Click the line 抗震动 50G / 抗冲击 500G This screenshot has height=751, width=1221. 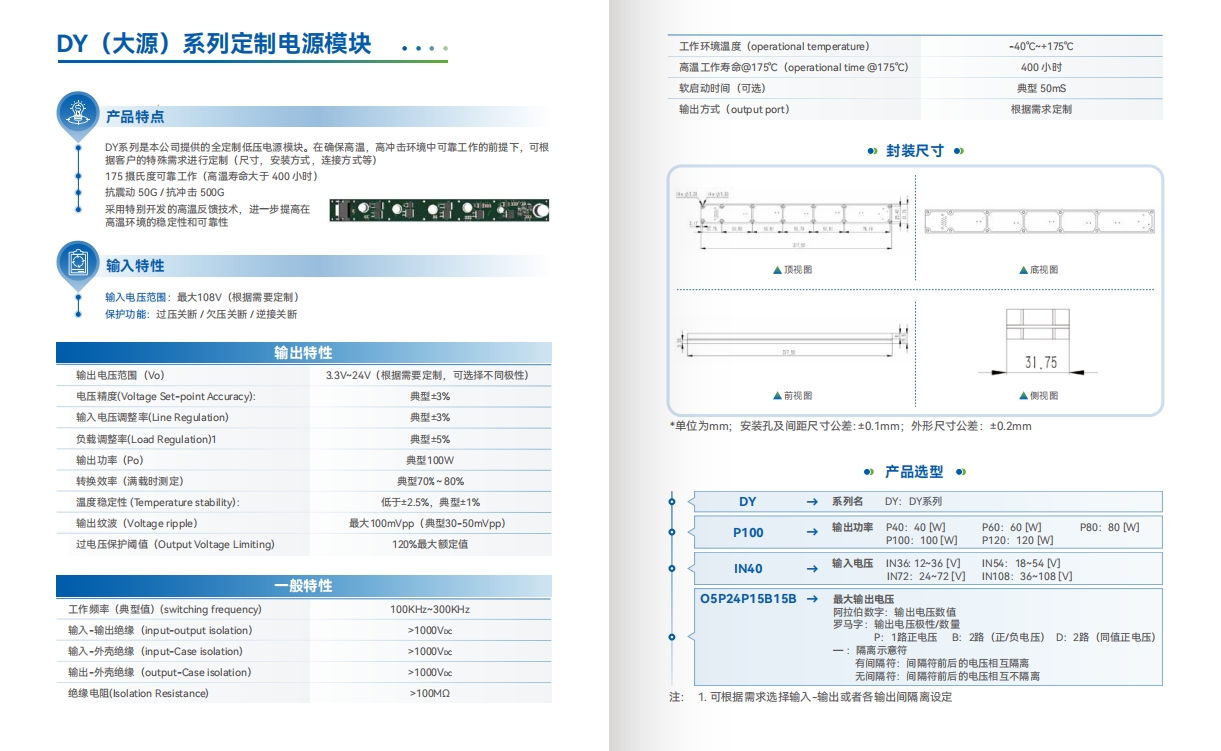pos(165,192)
